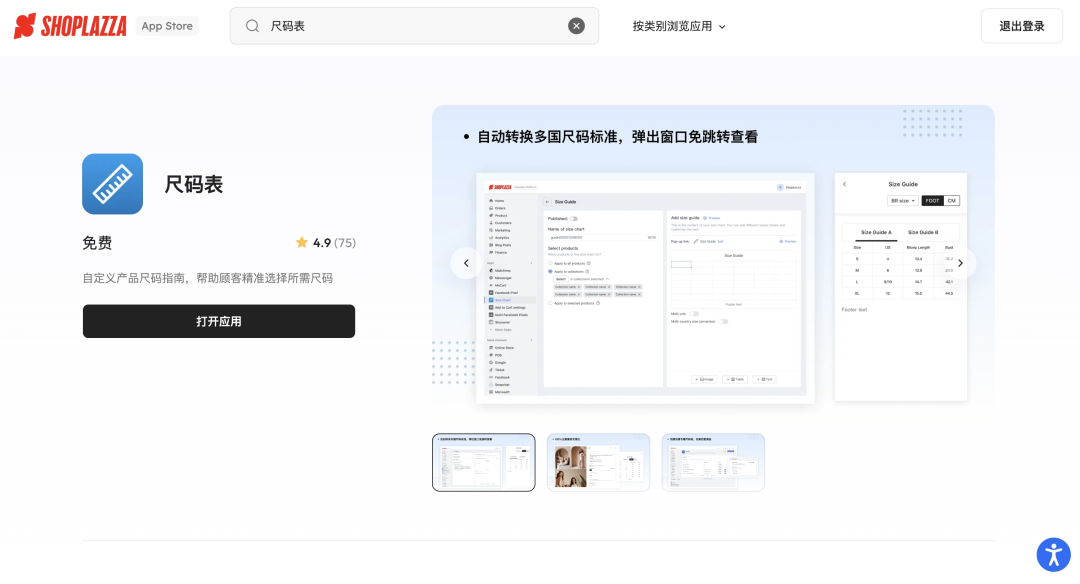Click the 4.9 (75) rating text

(x=334, y=242)
